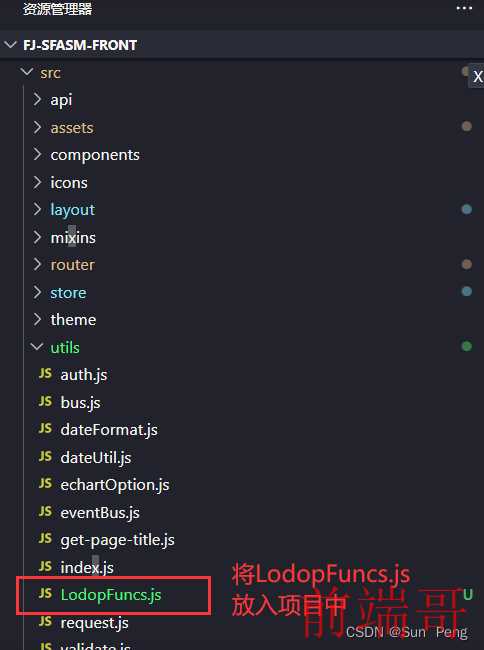Open the LodopFuncs.js file
This screenshot has width=484, height=650.
click(111, 594)
